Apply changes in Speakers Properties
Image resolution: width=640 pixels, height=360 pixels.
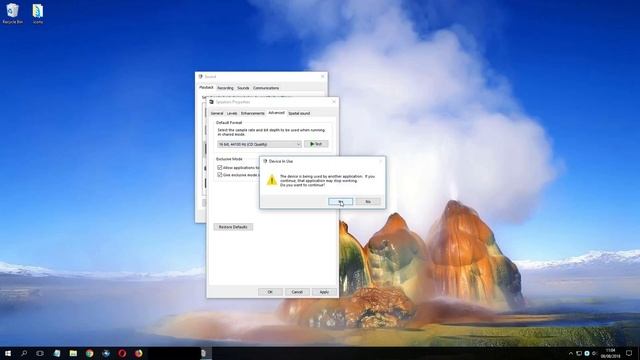tap(324, 292)
